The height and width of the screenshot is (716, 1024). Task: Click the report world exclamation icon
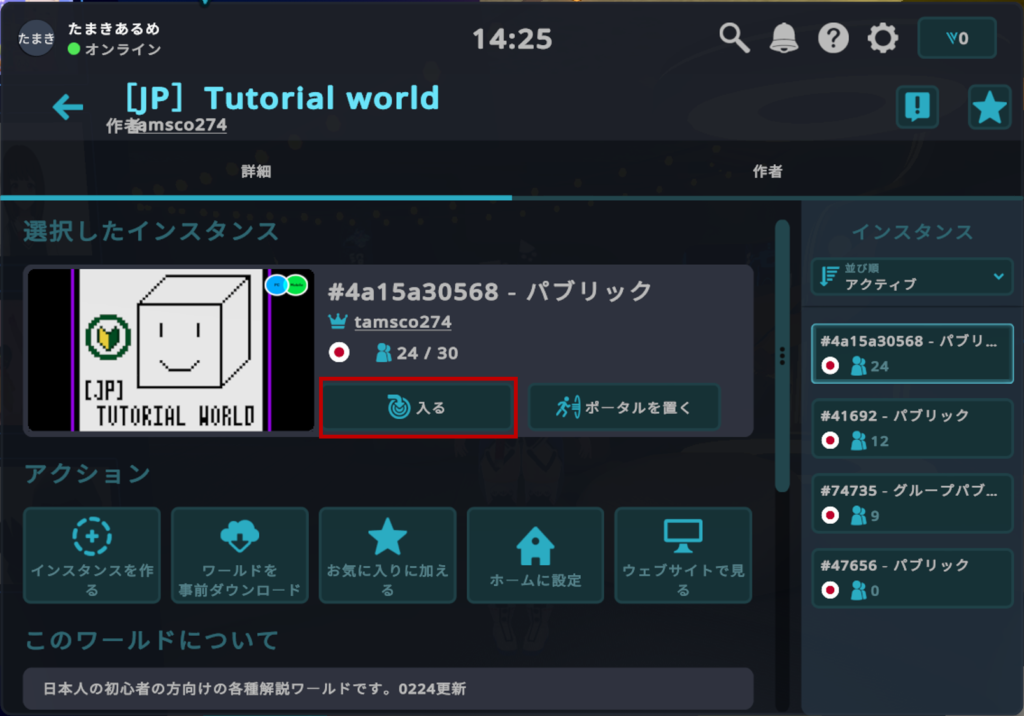pyautogui.click(x=916, y=106)
